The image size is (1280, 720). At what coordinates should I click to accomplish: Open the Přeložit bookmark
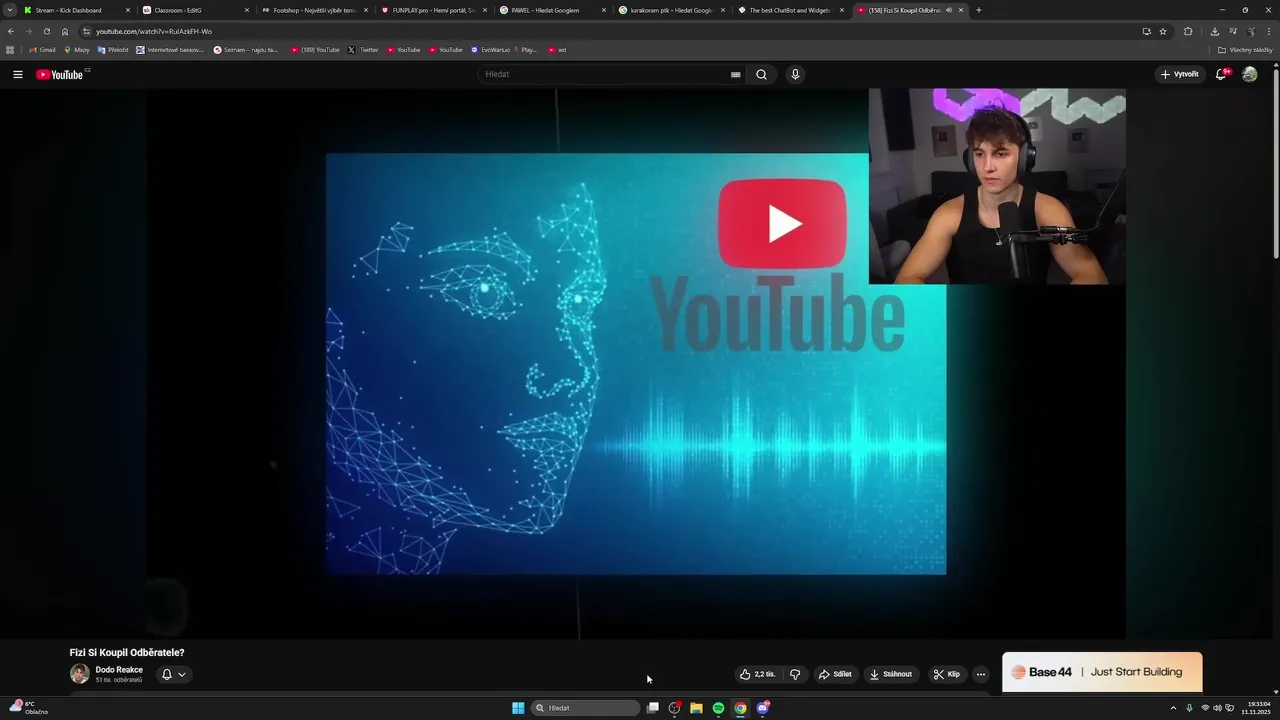[113, 50]
